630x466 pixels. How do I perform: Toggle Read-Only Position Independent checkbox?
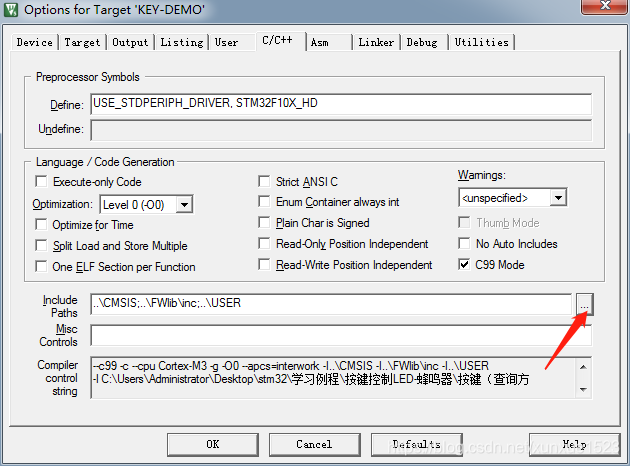tap(264, 243)
